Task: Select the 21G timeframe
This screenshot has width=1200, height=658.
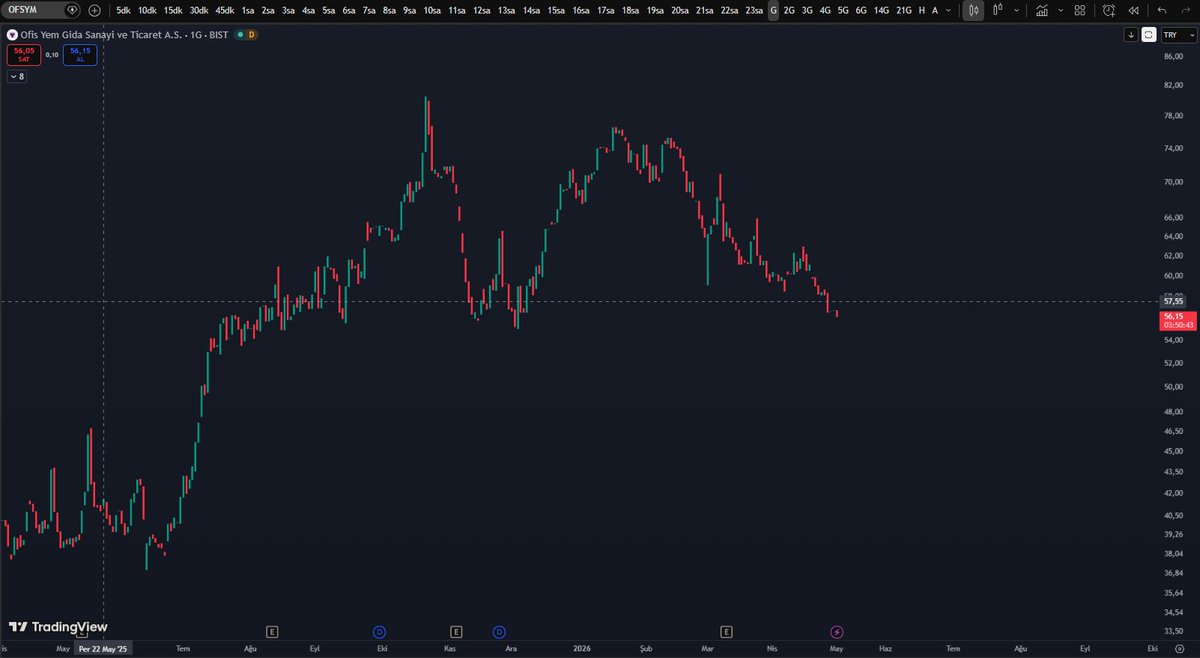Action: coord(904,10)
